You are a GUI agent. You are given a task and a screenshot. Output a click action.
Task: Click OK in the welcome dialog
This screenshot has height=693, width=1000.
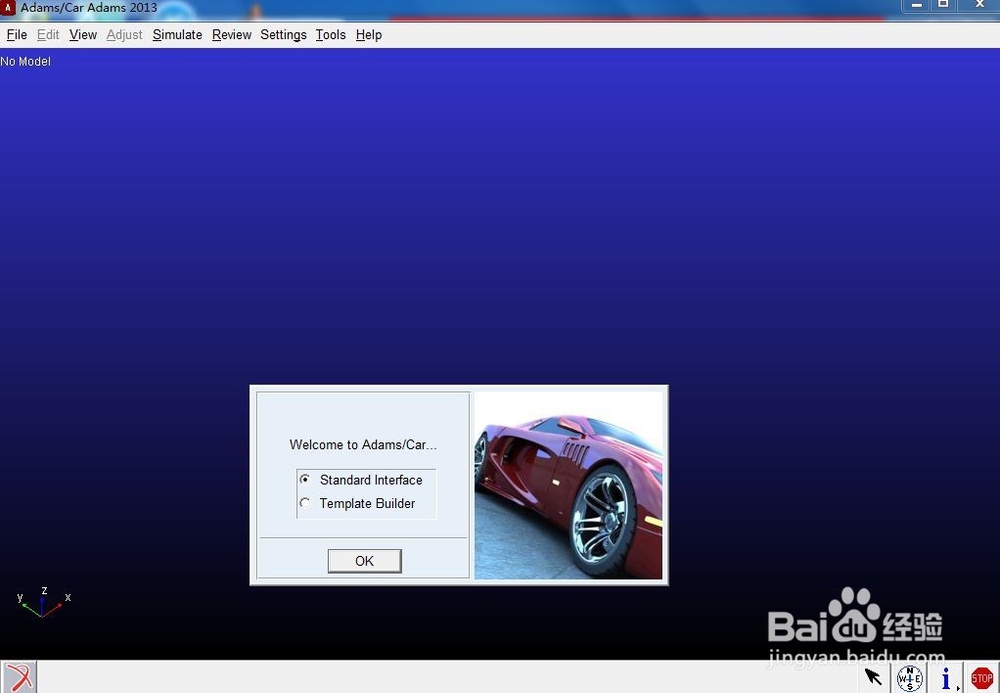(x=364, y=561)
